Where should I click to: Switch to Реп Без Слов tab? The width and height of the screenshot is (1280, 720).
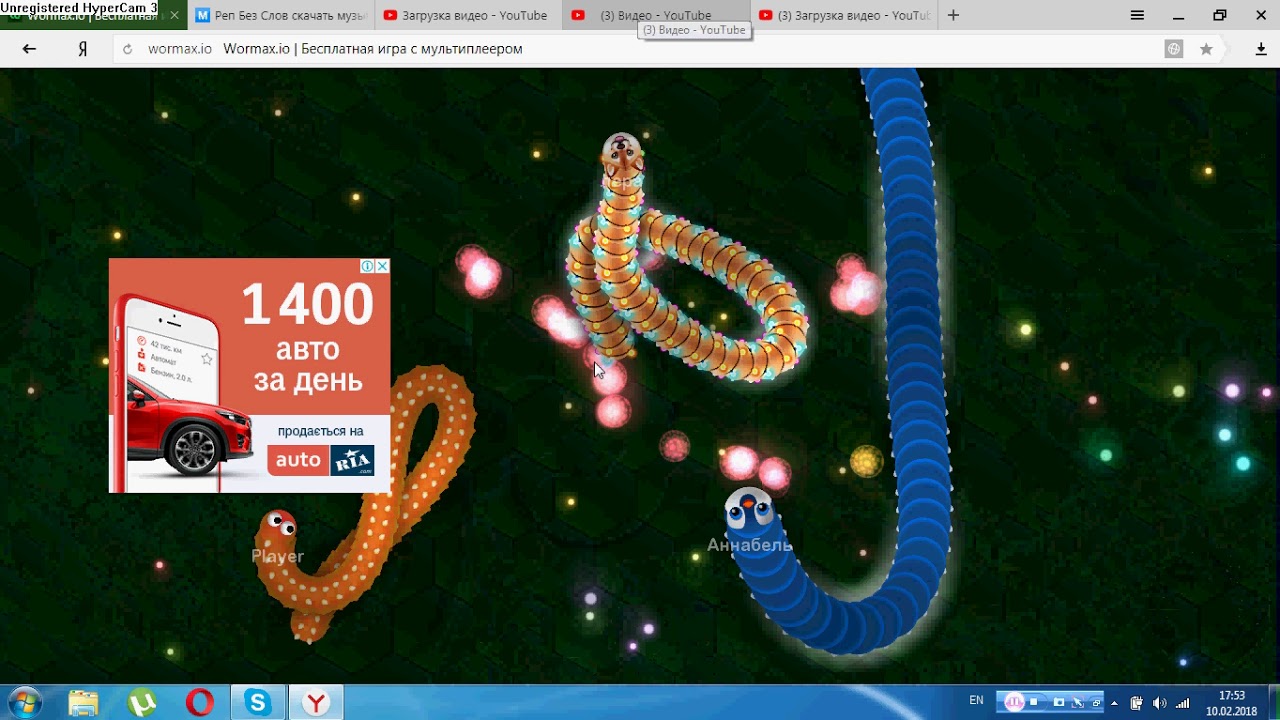281,15
